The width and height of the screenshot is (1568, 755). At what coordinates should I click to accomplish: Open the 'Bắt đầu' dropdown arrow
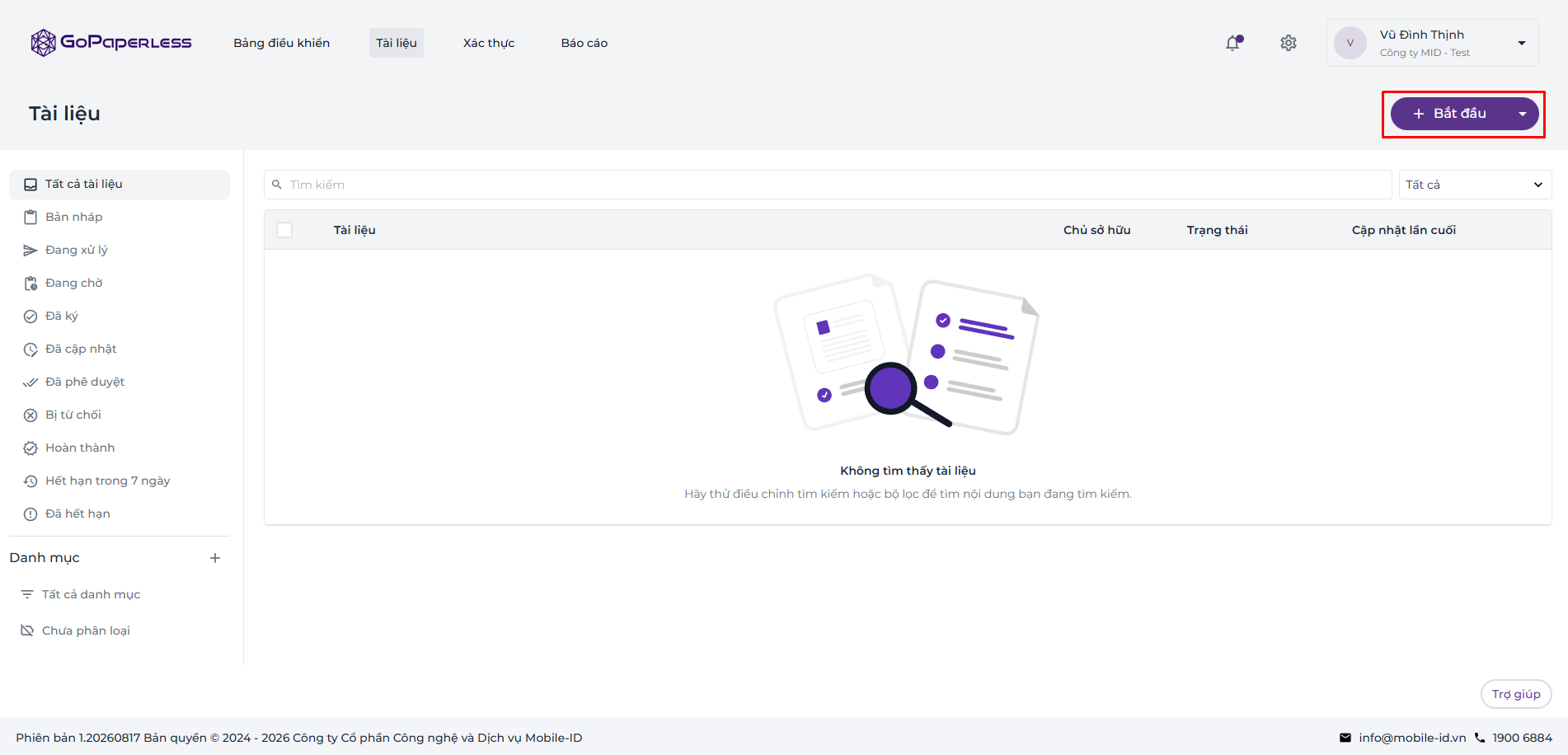pos(1523,114)
